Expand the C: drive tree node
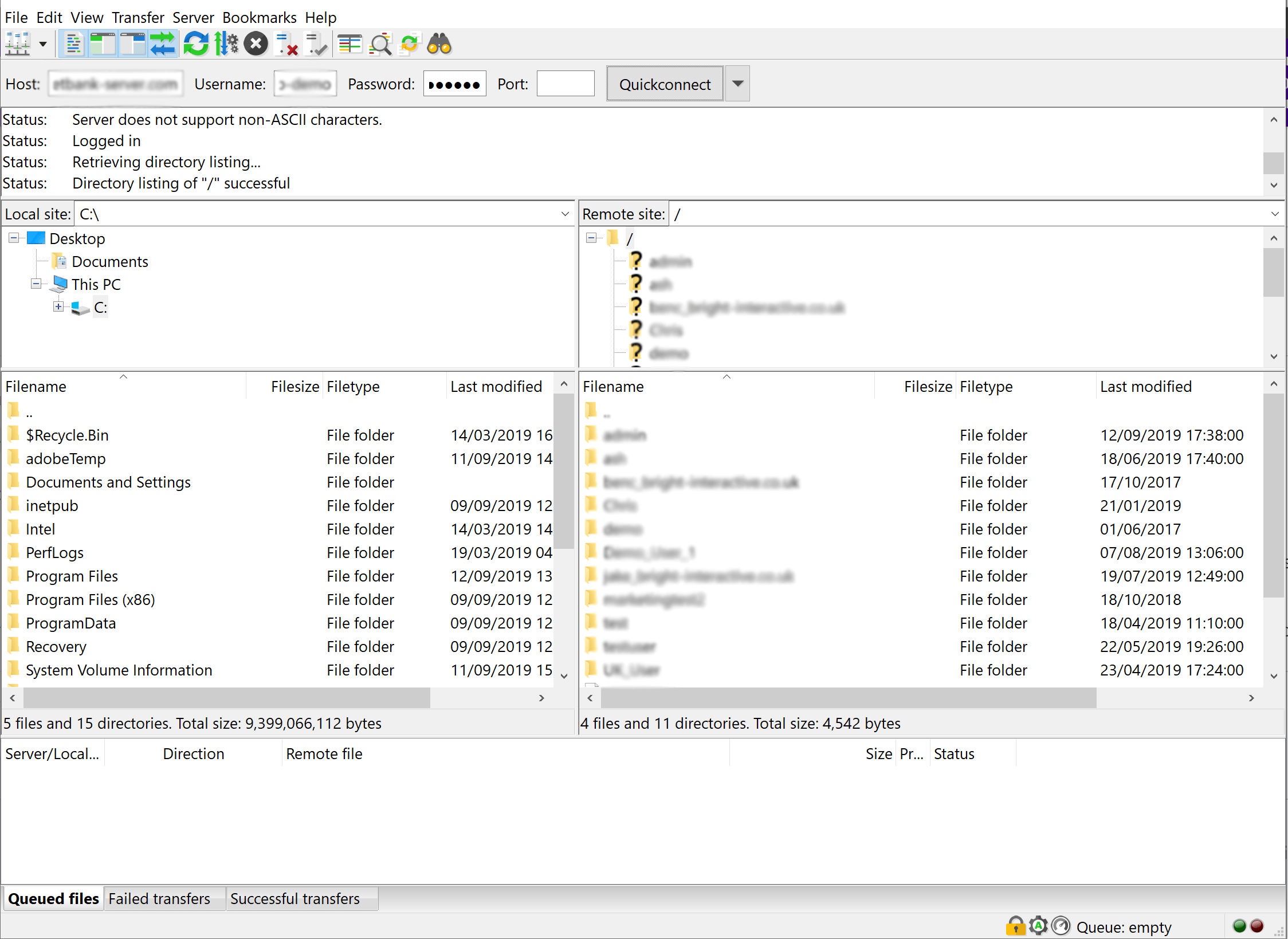The image size is (1288, 939). tap(58, 307)
